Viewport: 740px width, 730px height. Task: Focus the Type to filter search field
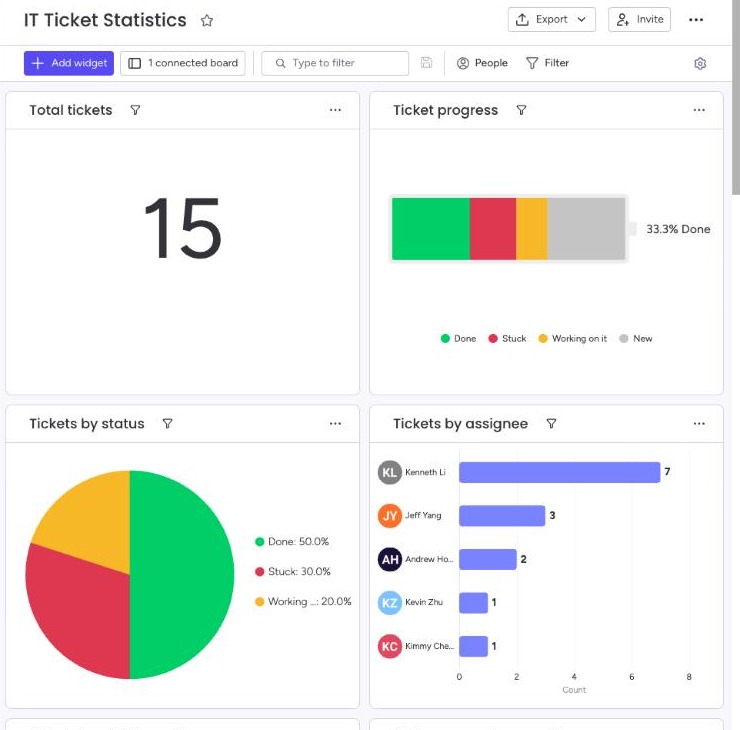(x=335, y=63)
